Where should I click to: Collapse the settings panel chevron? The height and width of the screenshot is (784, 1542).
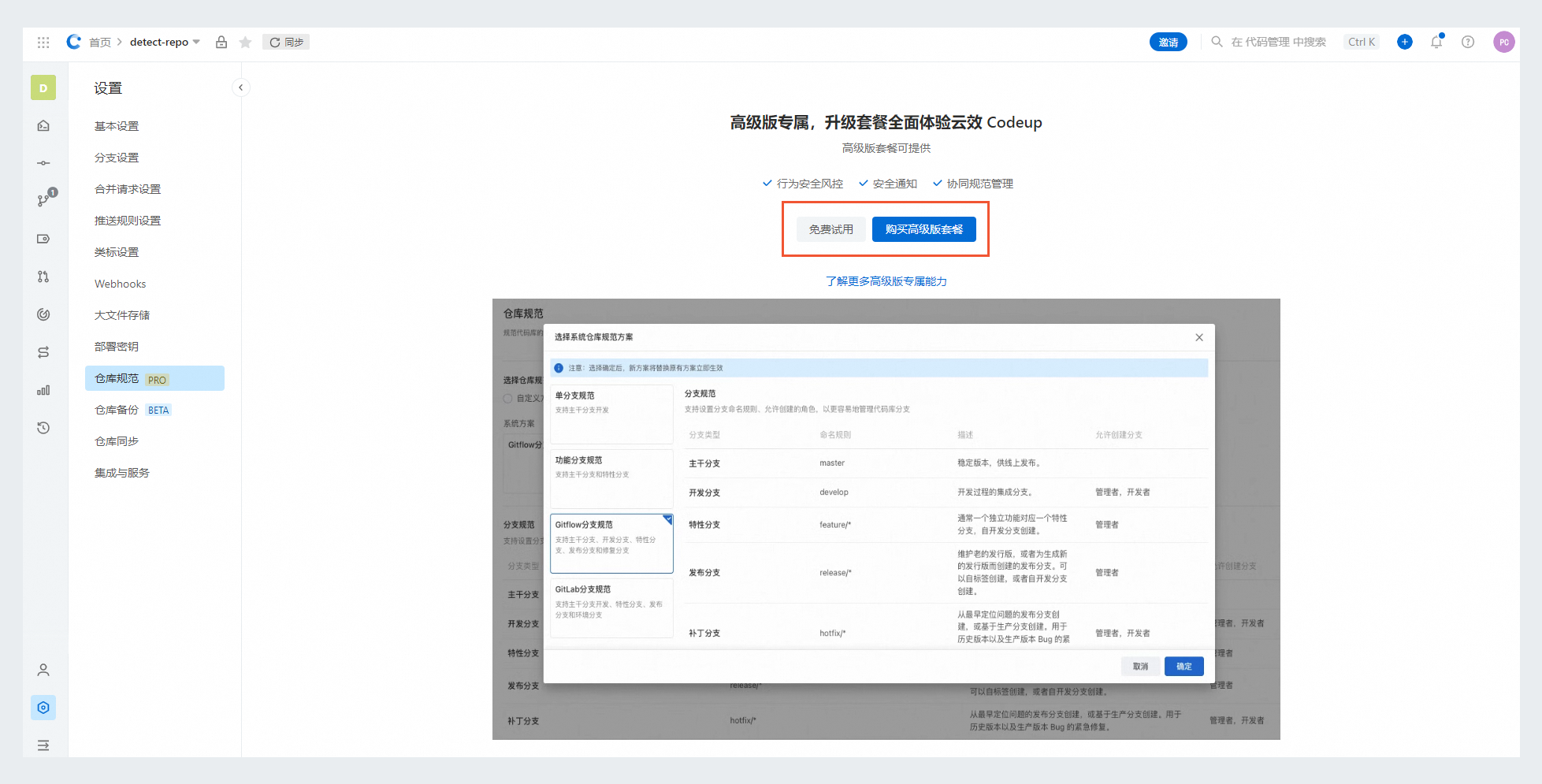pyautogui.click(x=240, y=87)
